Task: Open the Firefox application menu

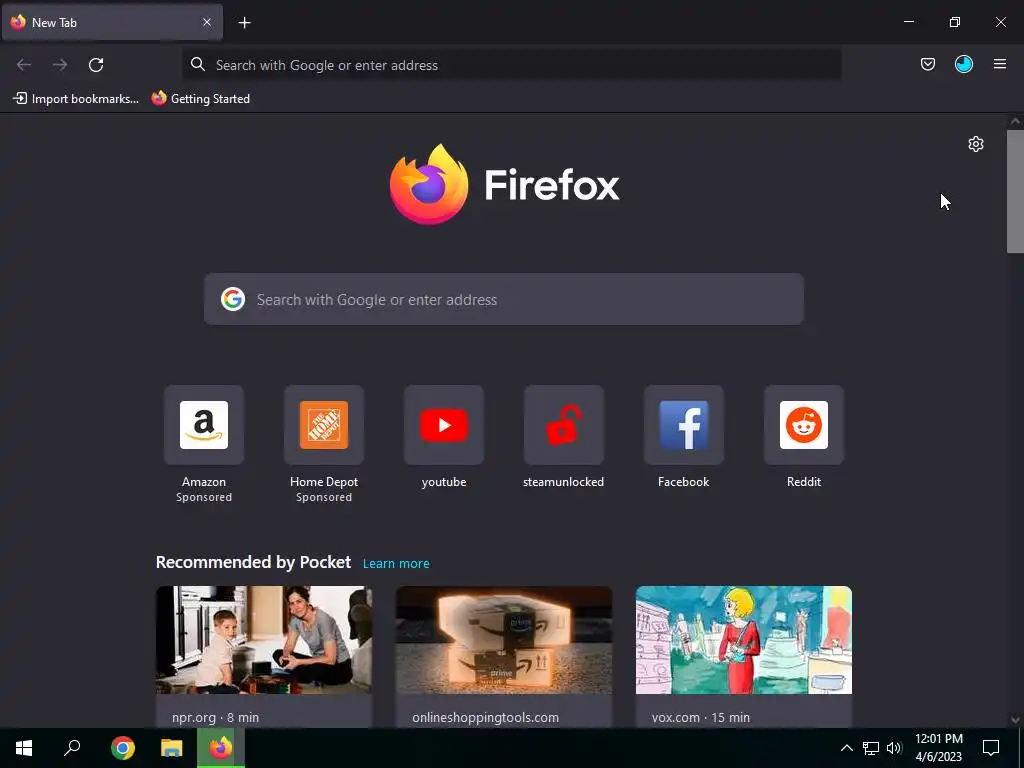Action: (999, 64)
